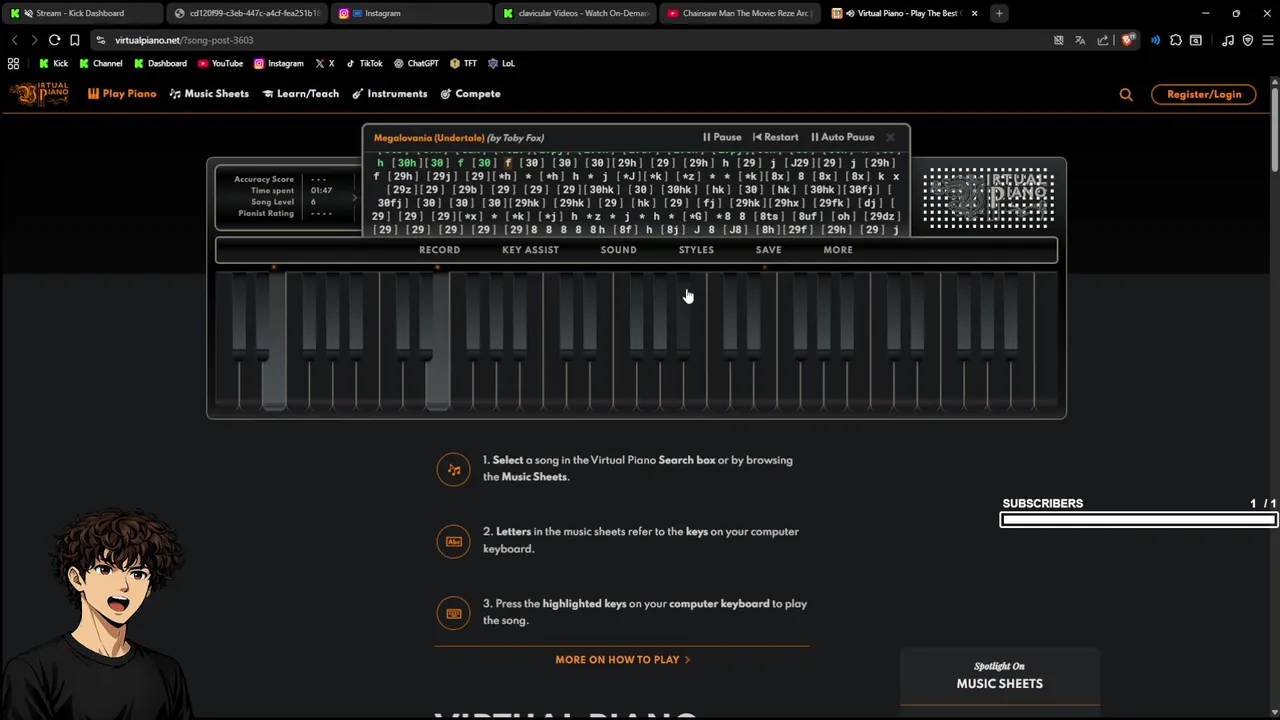This screenshot has height=720, width=1280.
Task: Switch to Stream - Kick Dashboard tab
Action: (82, 13)
